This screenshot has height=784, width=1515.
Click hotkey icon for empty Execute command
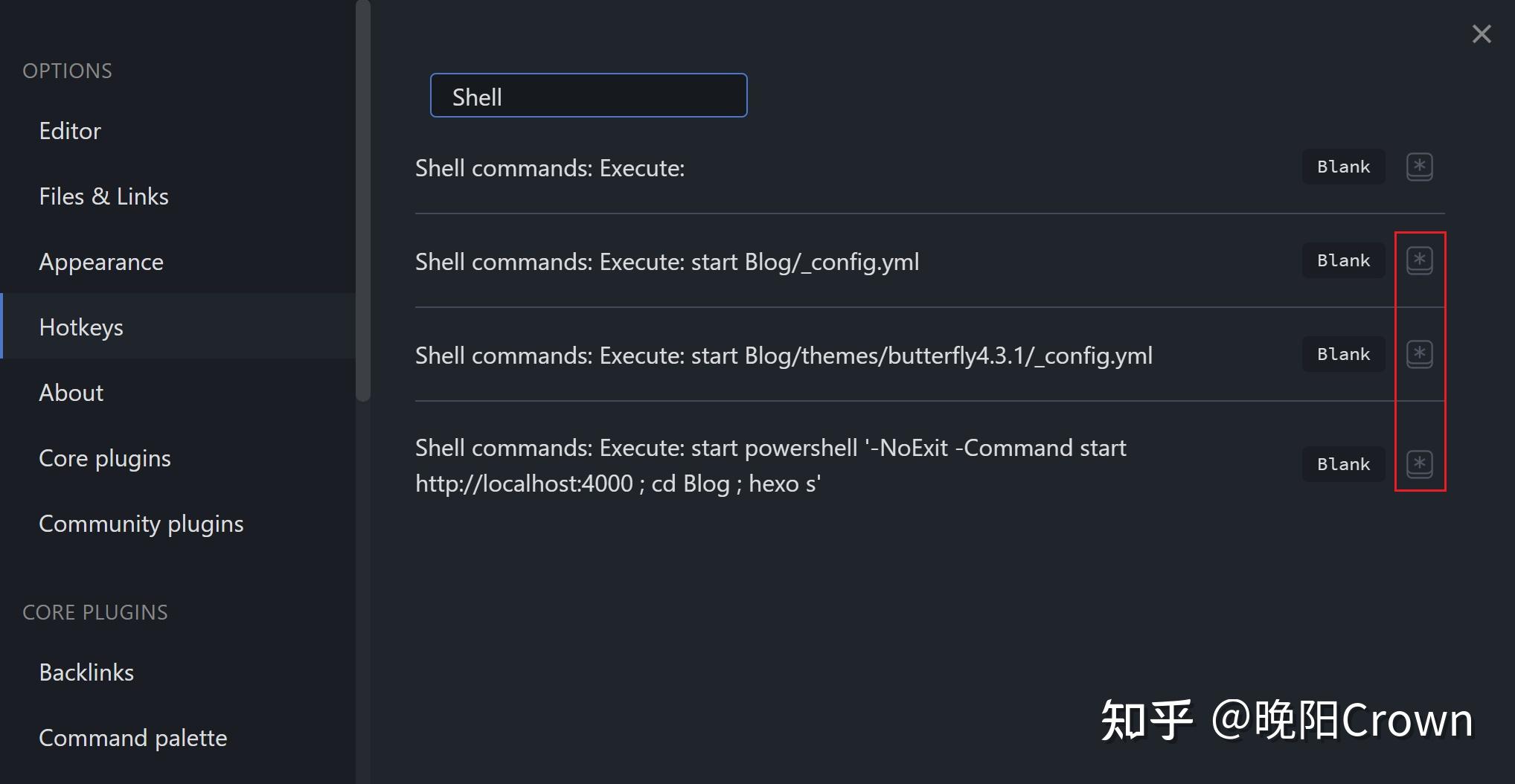click(1419, 167)
